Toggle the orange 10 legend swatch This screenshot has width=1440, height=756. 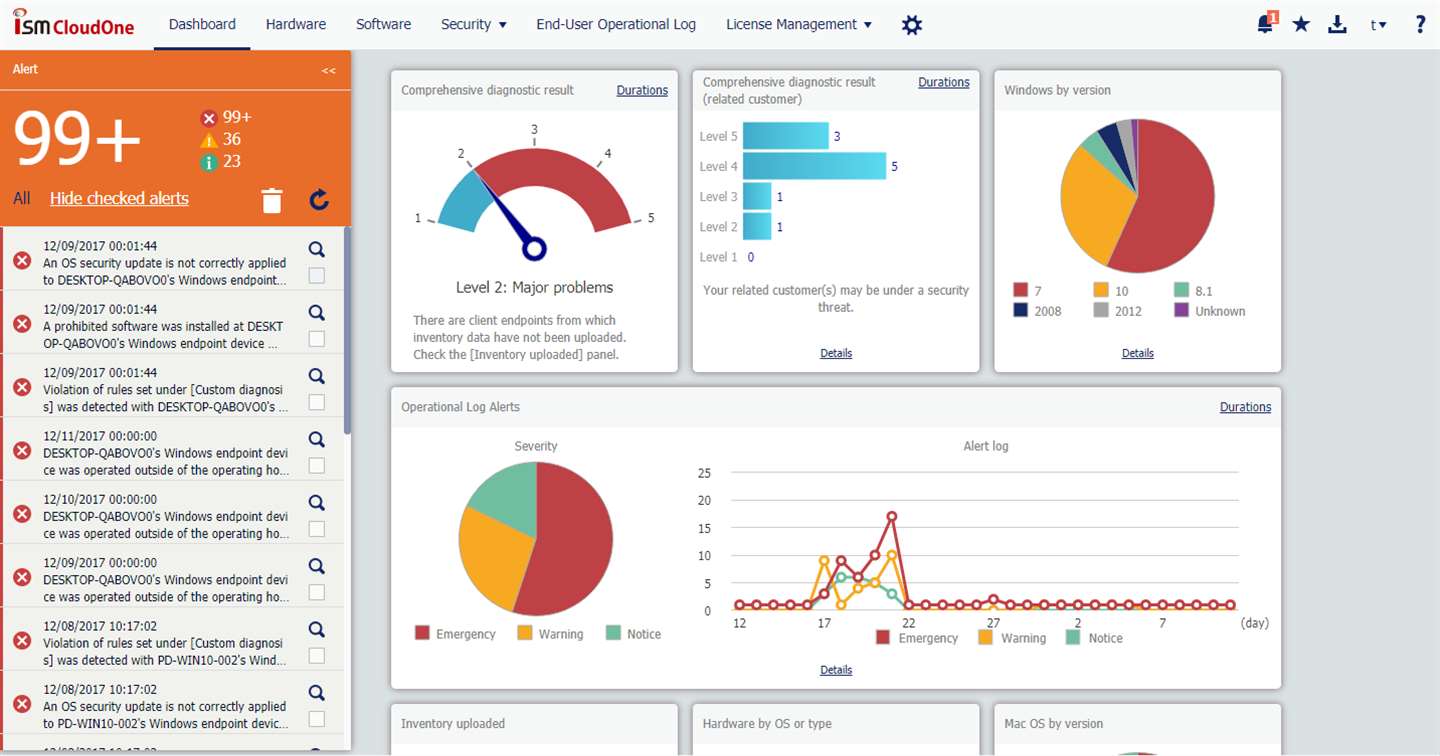pos(1101,290)
